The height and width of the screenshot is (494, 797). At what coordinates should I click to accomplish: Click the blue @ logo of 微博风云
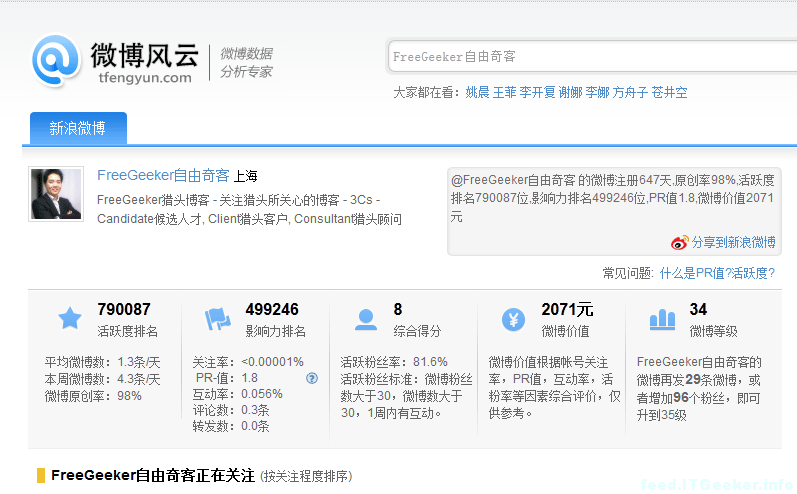click(56, 60)
